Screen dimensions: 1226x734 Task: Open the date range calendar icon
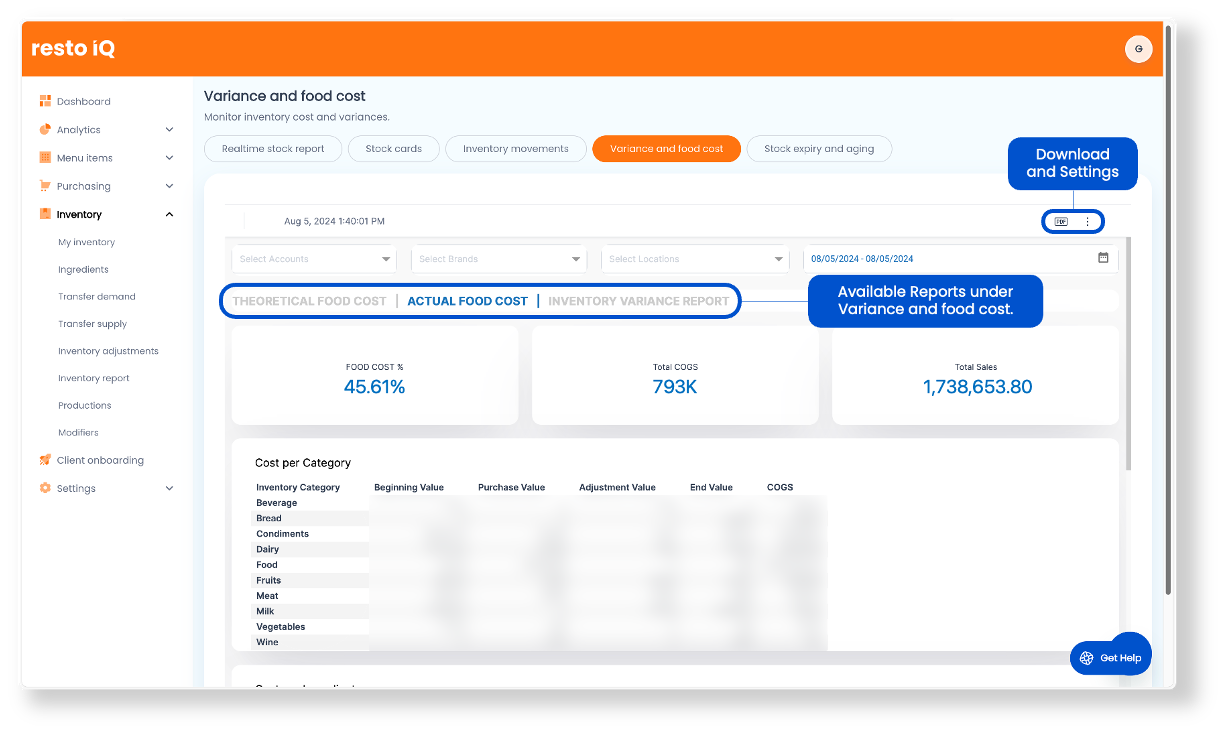pos(1103,258)
